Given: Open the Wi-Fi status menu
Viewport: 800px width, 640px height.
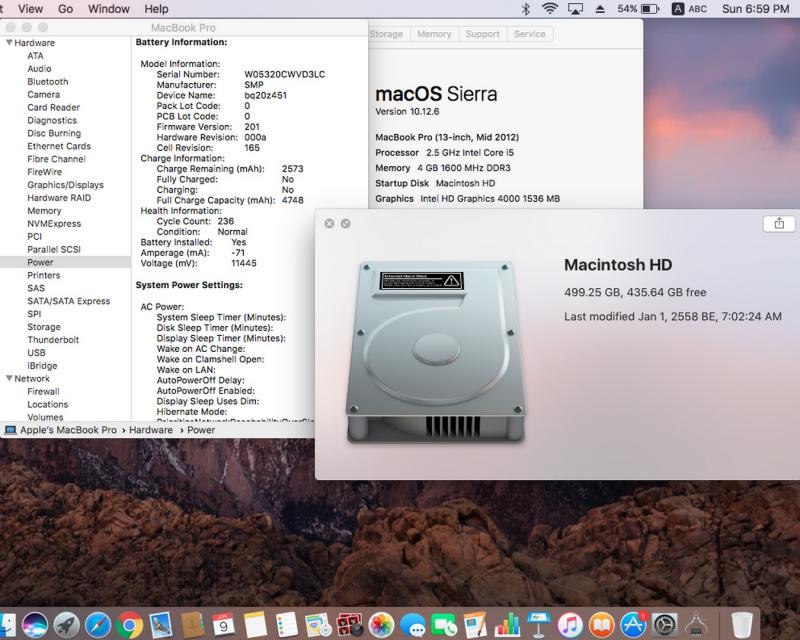Looking at the screenshot, I should tap(550, 9).
